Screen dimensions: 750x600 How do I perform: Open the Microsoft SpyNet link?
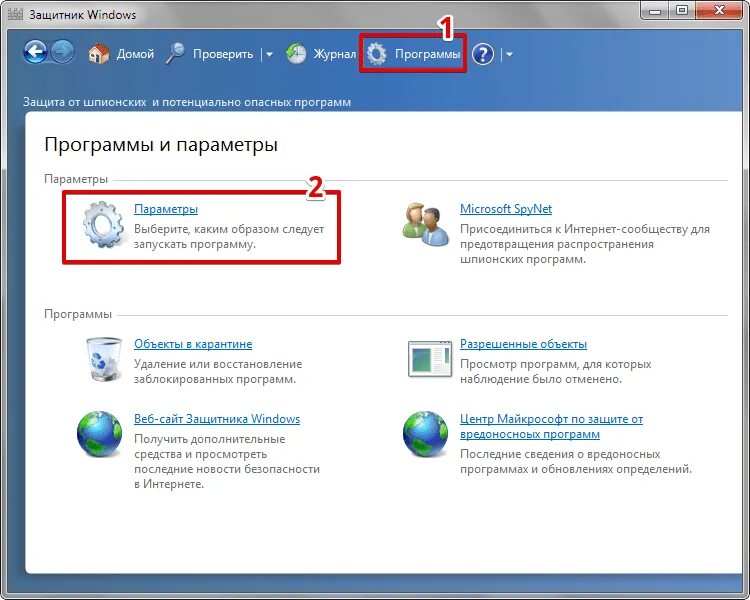506,209
